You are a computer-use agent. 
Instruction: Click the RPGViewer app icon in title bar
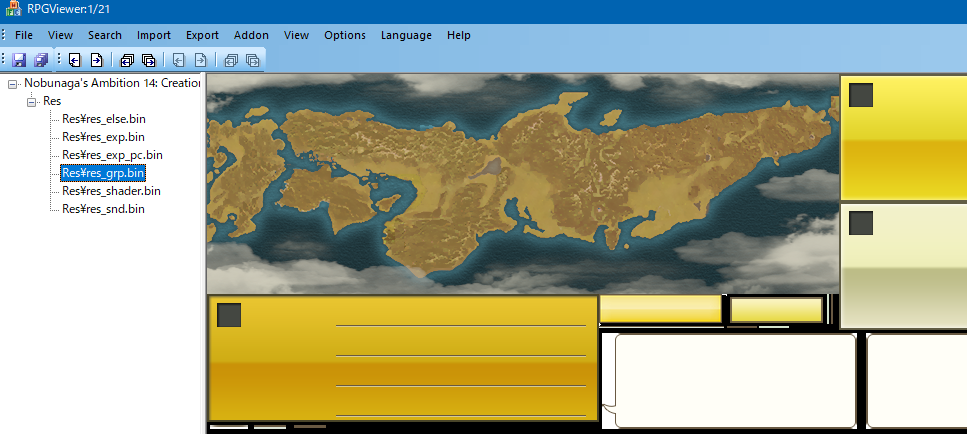[12, 11]
